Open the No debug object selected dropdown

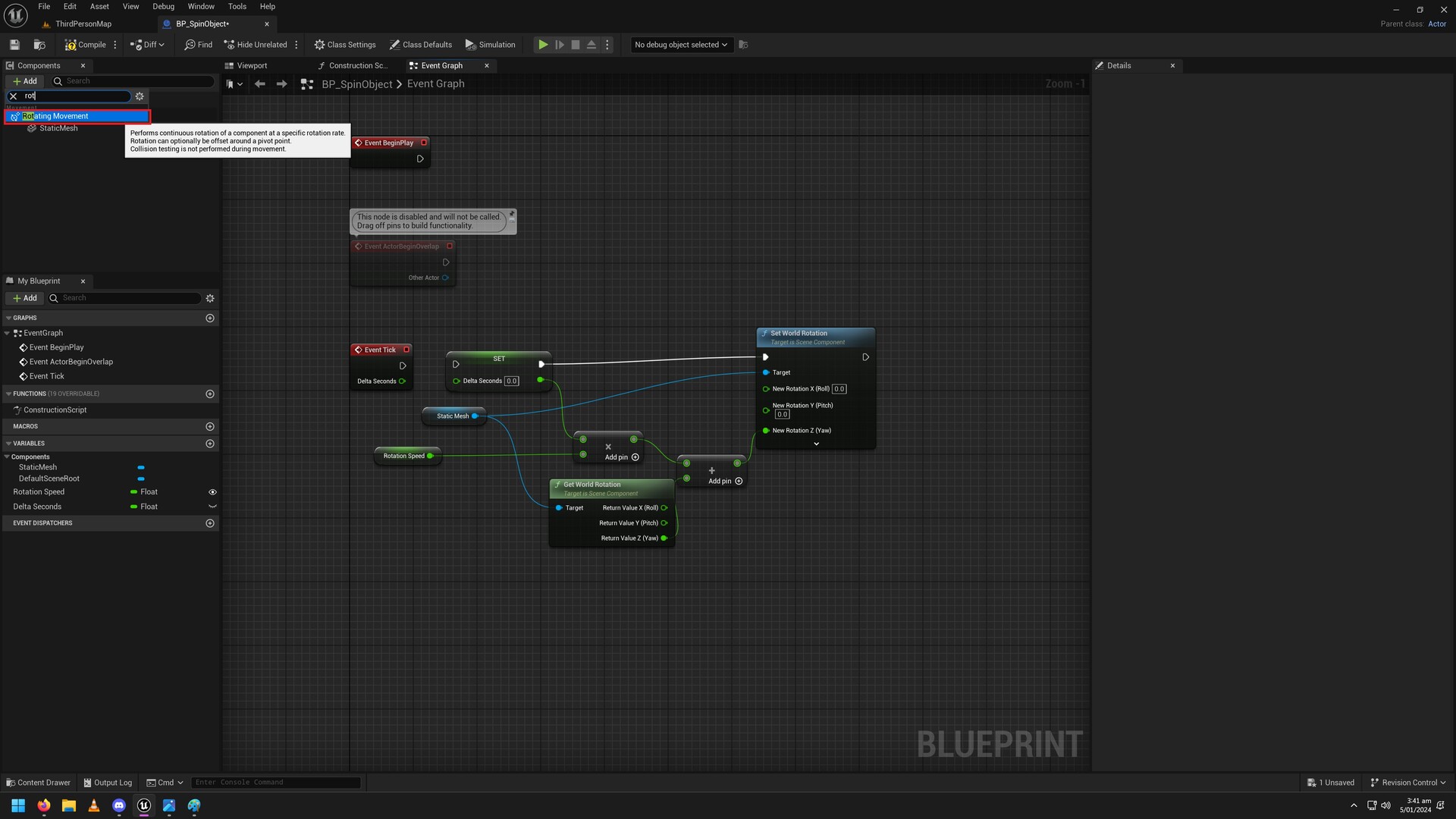(679, 45)
